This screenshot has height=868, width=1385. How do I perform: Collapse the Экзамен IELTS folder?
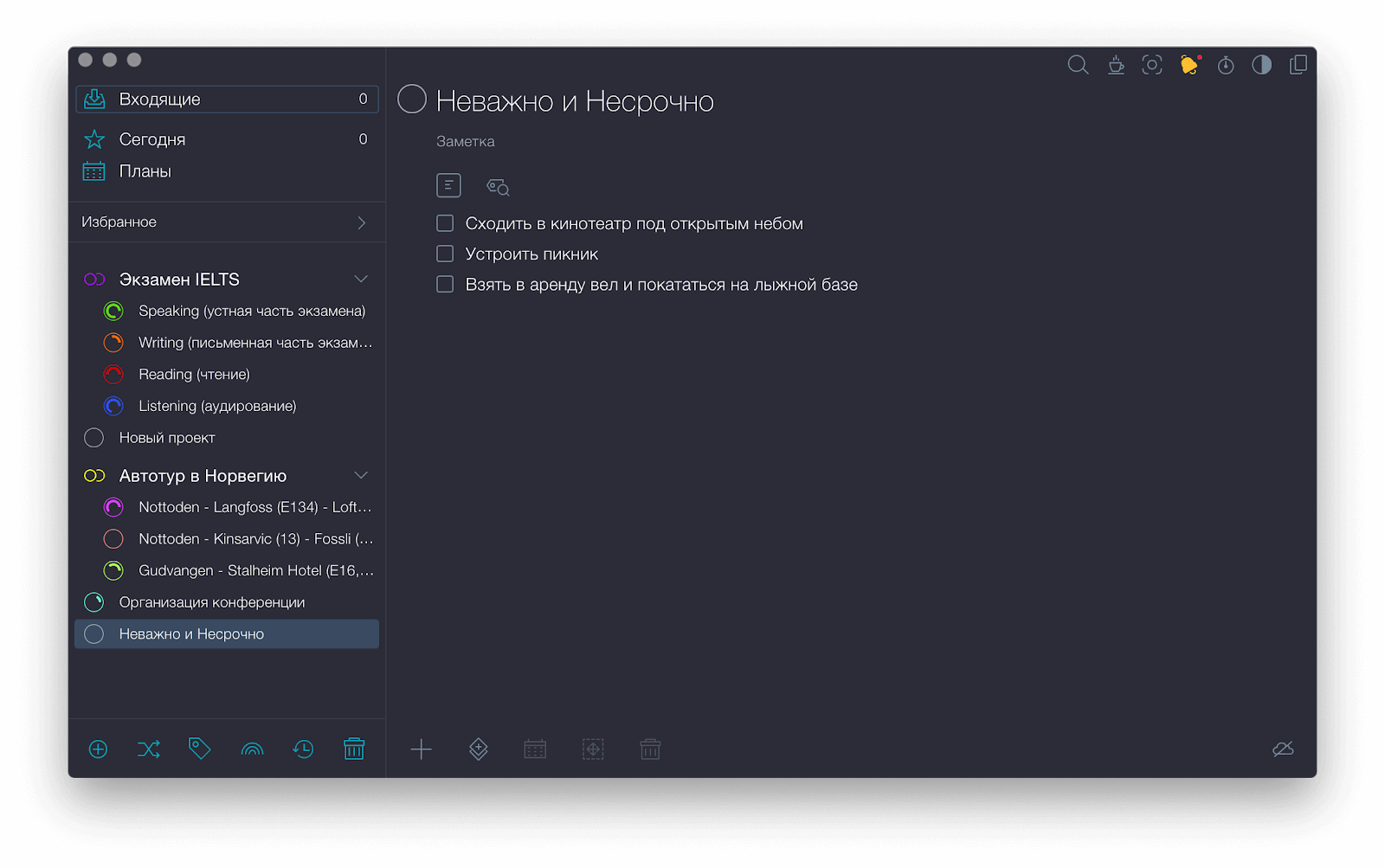(x=361, y=279)
